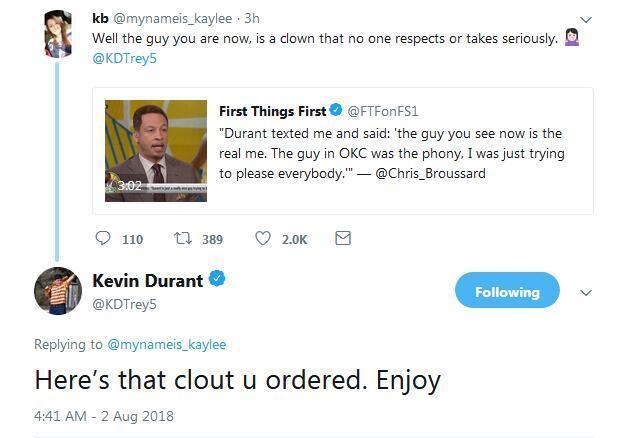Expand options chevron on kb's tweet
This screenshot has height=438, width=624.
click(586, 19)
